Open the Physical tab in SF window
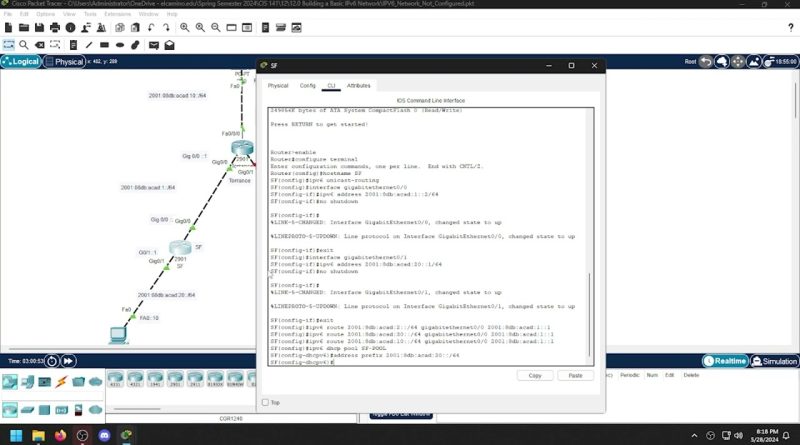This screenshot has width=800, height=445. click(x=278, y=85)
